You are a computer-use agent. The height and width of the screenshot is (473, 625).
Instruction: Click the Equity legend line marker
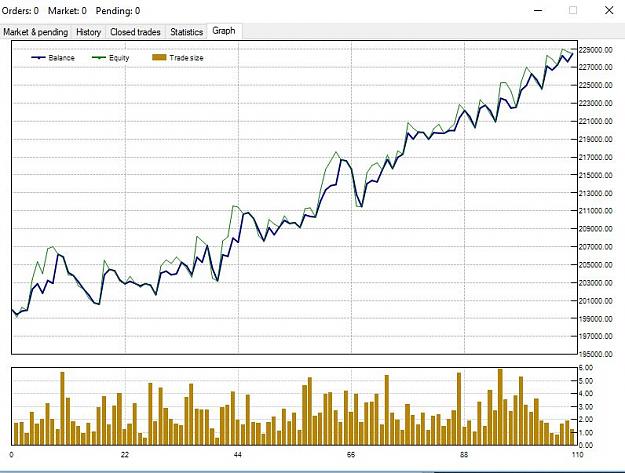coord(99,58)
